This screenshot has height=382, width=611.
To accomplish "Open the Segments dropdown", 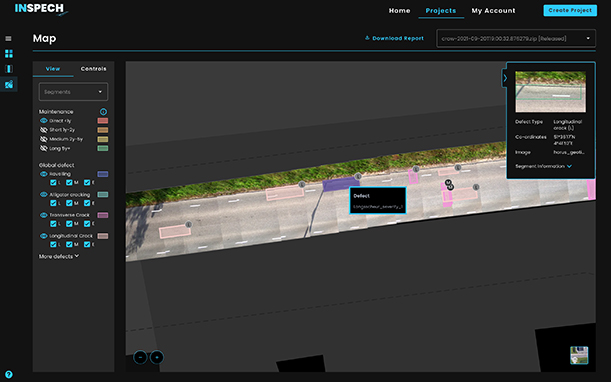I will pyautogui.click(x=73, y=92).
